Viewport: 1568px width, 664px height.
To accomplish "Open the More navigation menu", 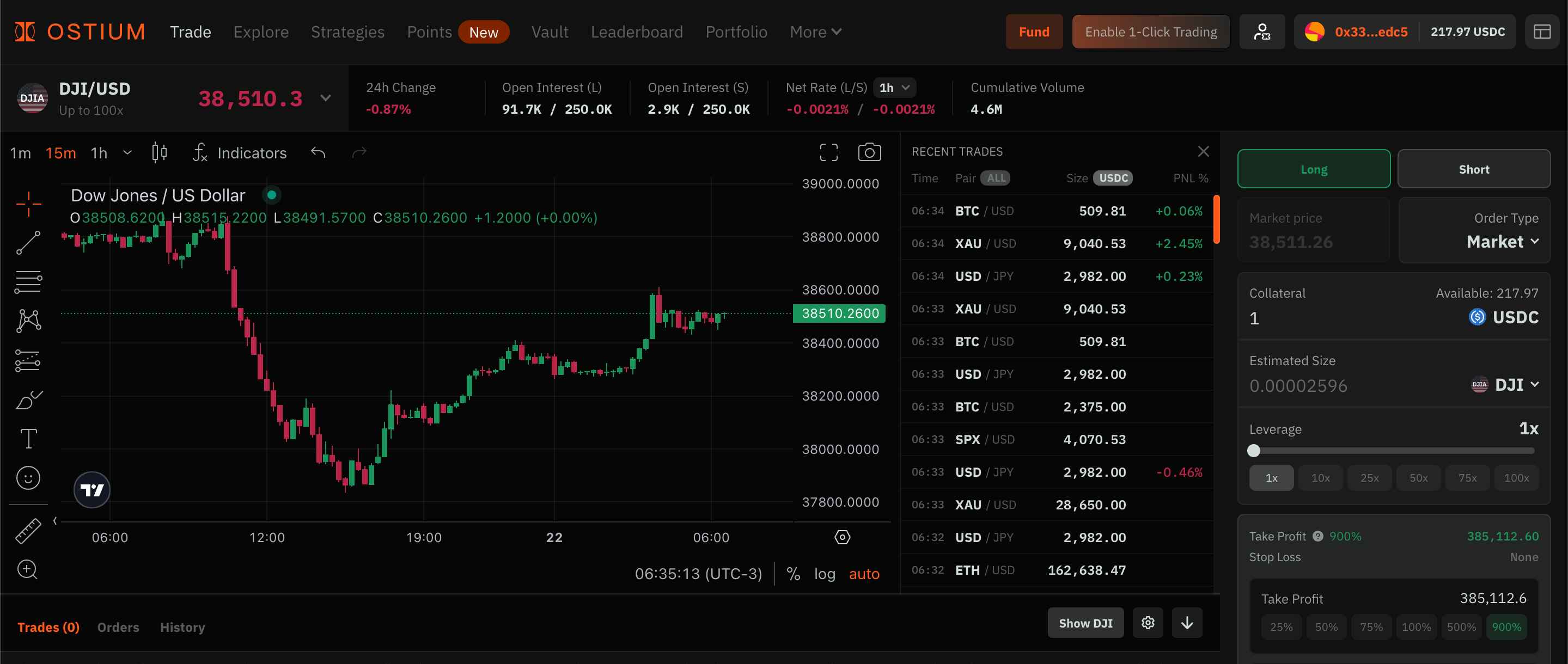I will (815, 32).
